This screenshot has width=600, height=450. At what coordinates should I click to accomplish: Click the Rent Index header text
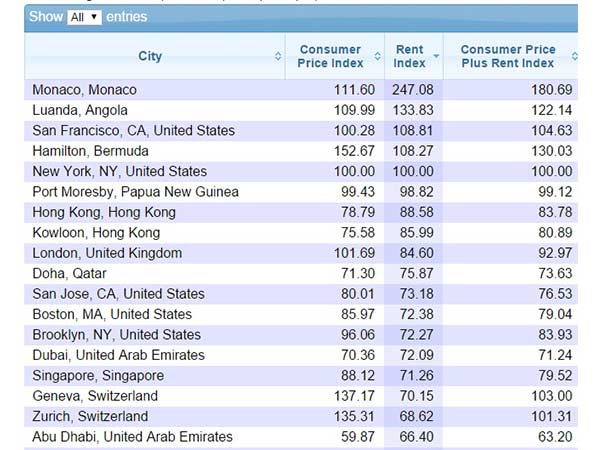coord(410,57)
